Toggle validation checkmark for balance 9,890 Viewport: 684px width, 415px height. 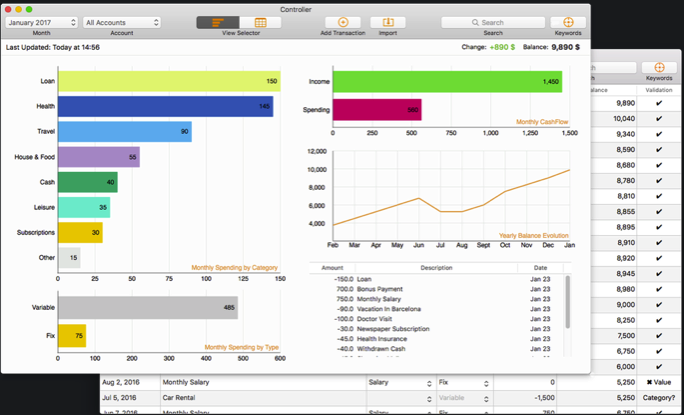pyautogui.click(x=659, y=103)
